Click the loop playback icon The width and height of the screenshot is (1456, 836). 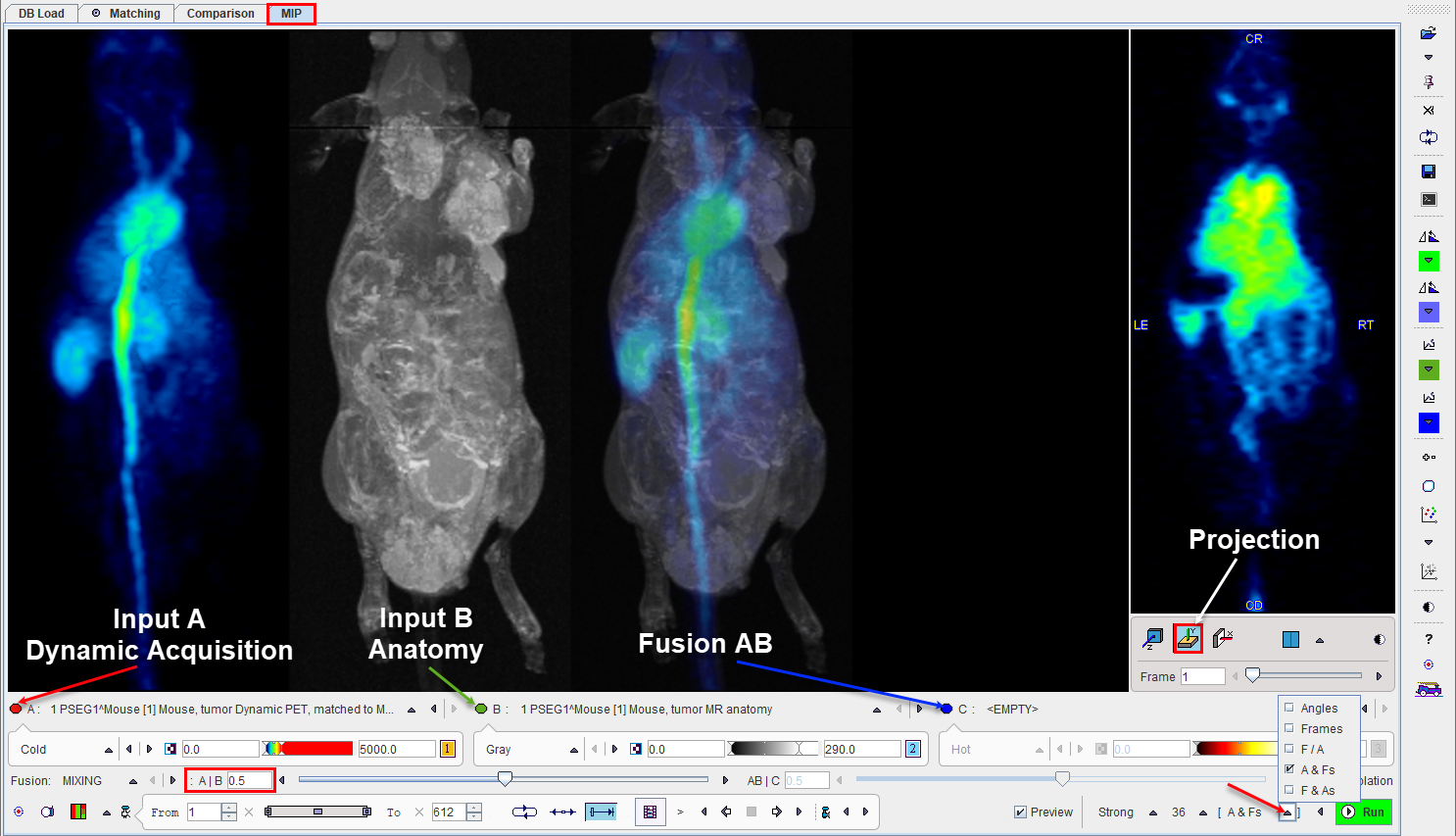[x=524, y=811]
